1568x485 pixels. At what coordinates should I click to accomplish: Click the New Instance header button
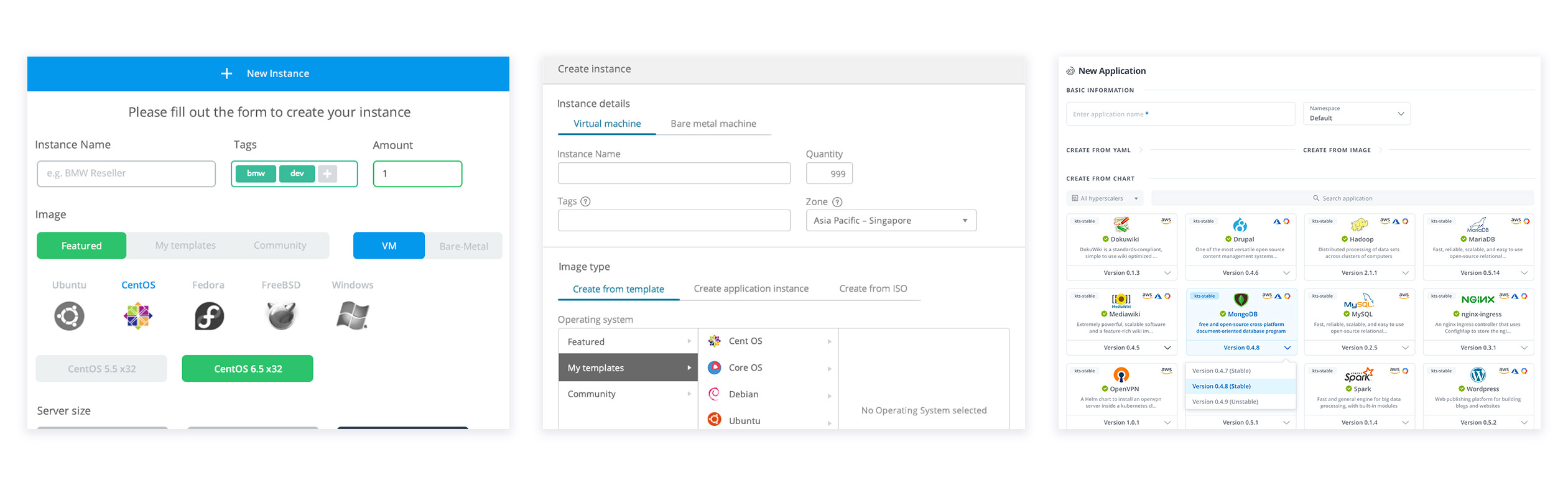point(268,73)
